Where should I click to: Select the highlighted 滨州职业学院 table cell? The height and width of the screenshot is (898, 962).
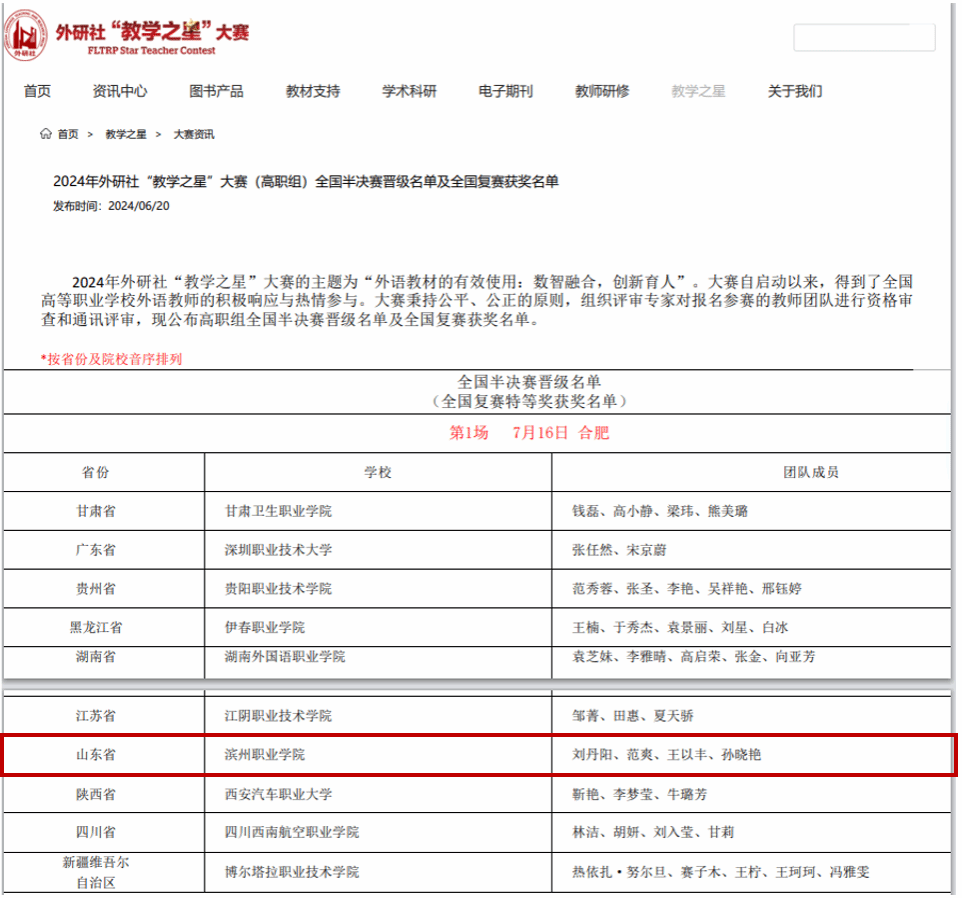point(265,755)
